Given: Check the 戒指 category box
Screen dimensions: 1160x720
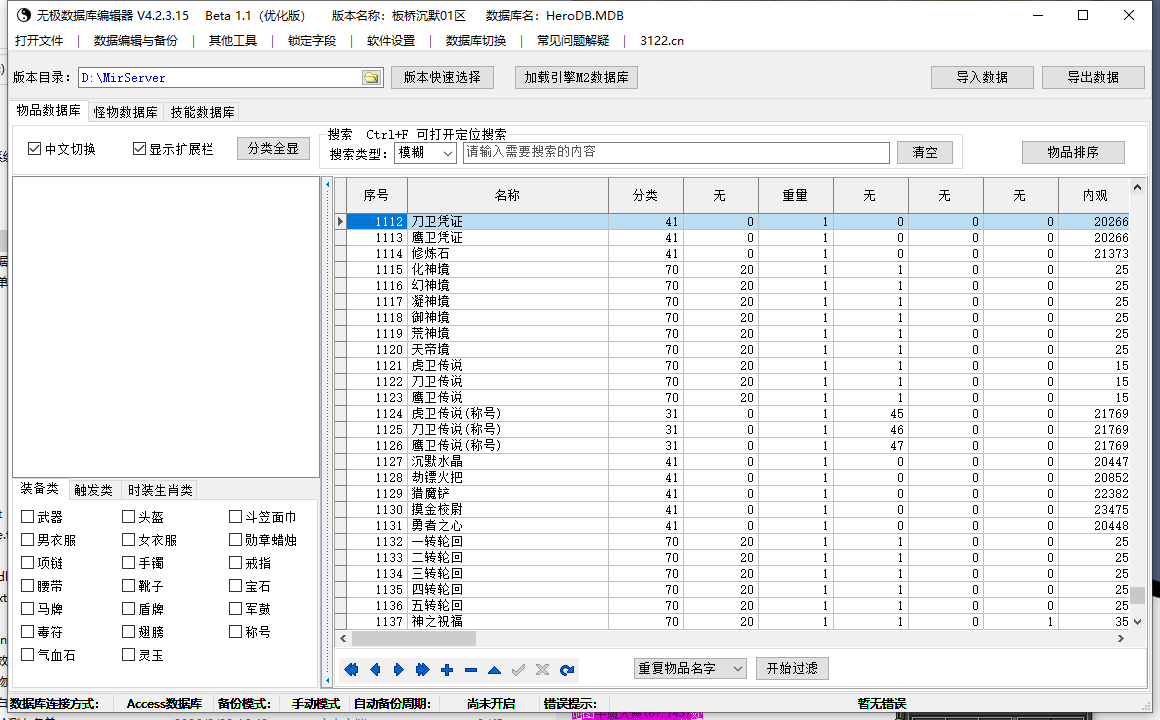Looking at the screenshot, I should [235, 562].
